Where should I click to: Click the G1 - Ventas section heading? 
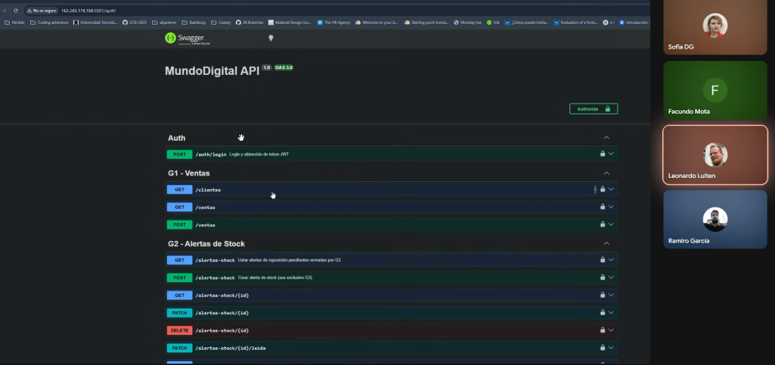click(x=188, y=173)
